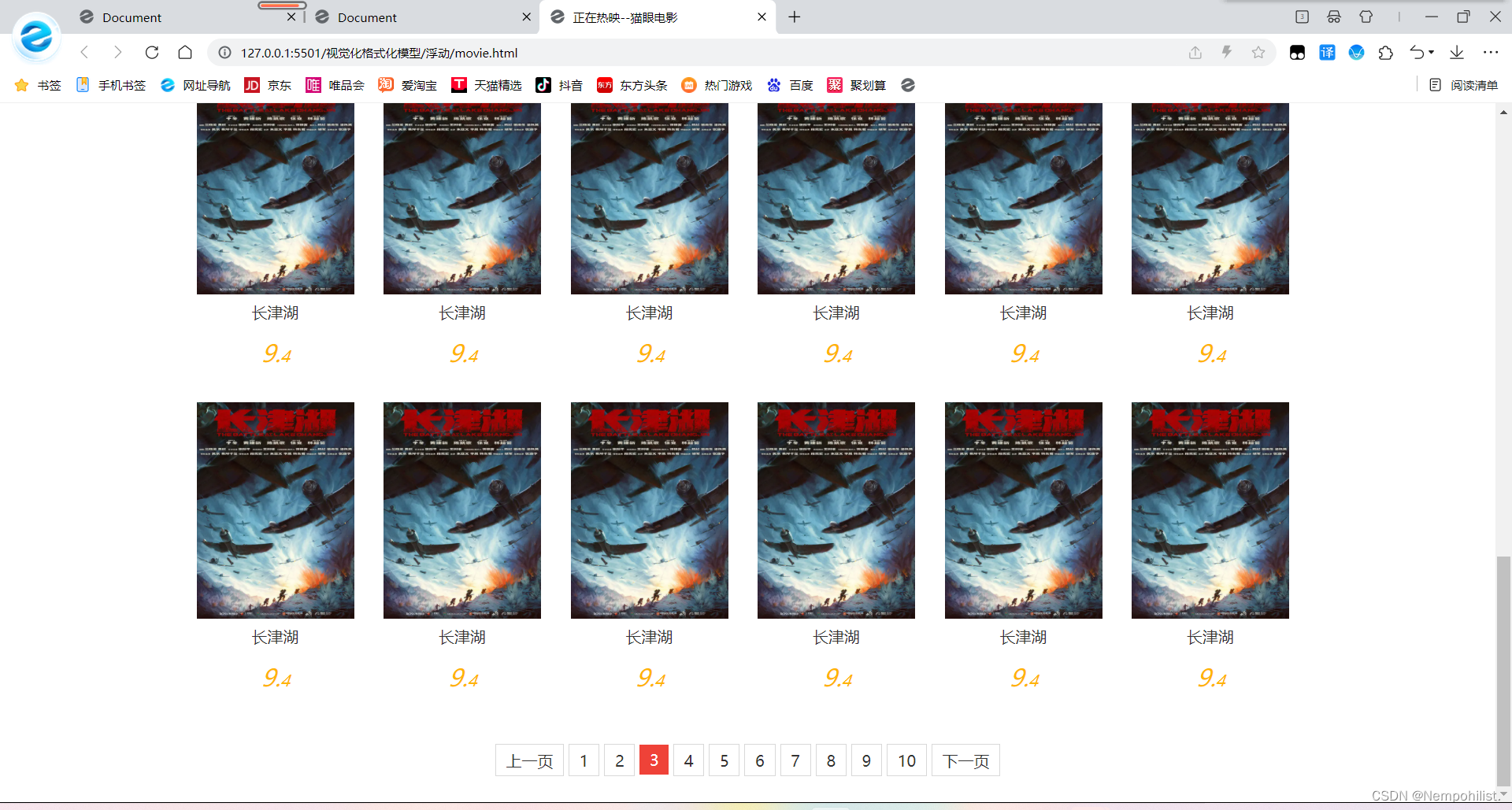Open the extensions puzzle icon
Screen dimensions: 1512x810
[x=1386, y=53]
